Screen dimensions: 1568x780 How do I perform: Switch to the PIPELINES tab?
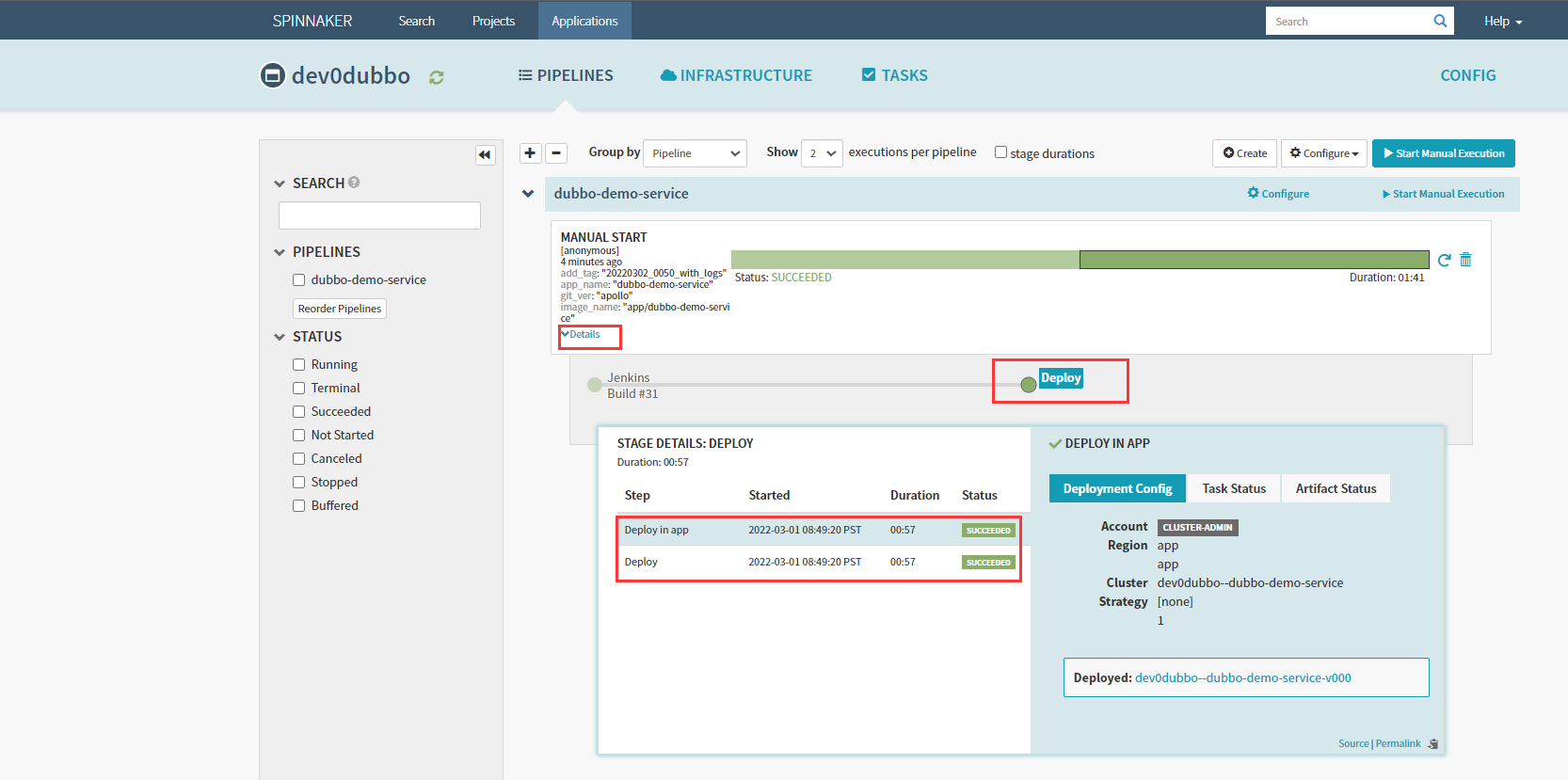click(x=566, y=75)
